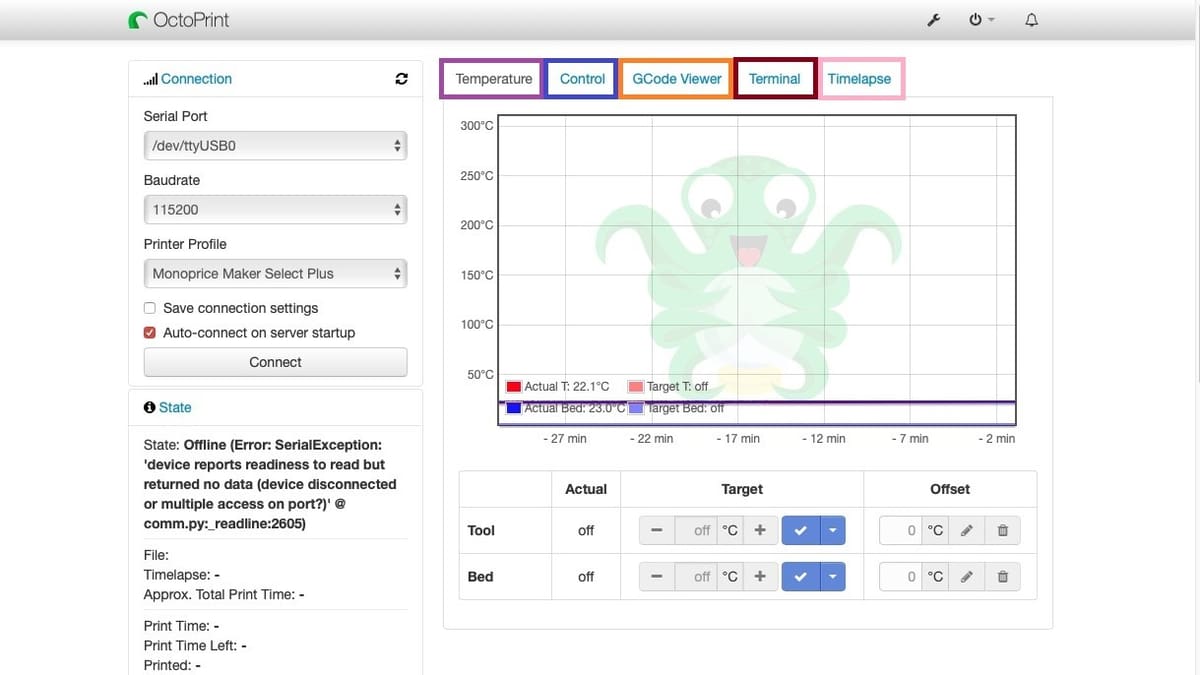The width and height of the screenshot is (1200, 675).
Task: Toggle Actual T red legend swatch
Action: 514,387
